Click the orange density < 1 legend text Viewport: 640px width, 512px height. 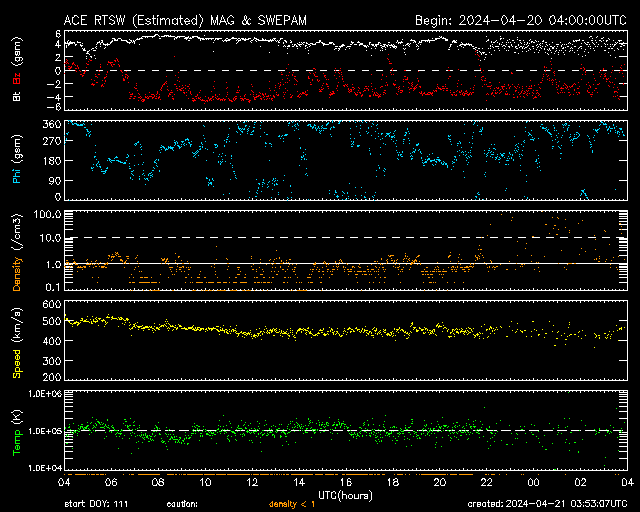[x=291, y=505]
